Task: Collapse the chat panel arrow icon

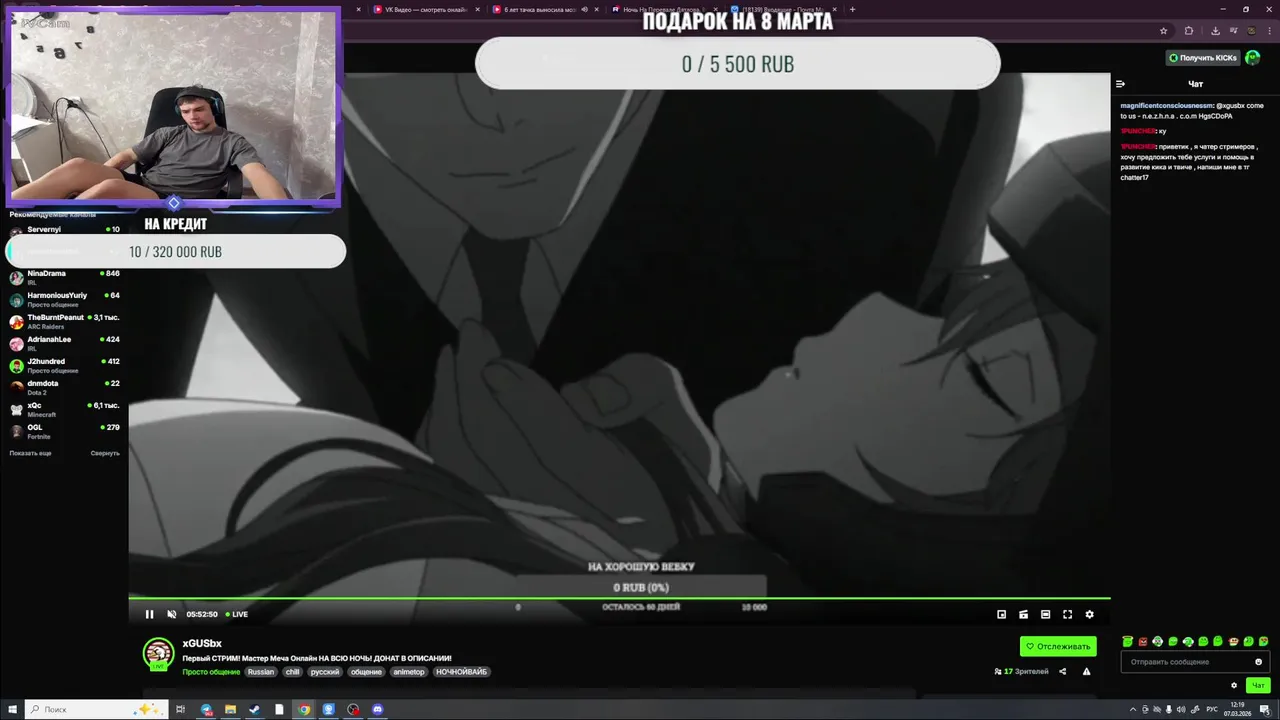Action: 1121,84
